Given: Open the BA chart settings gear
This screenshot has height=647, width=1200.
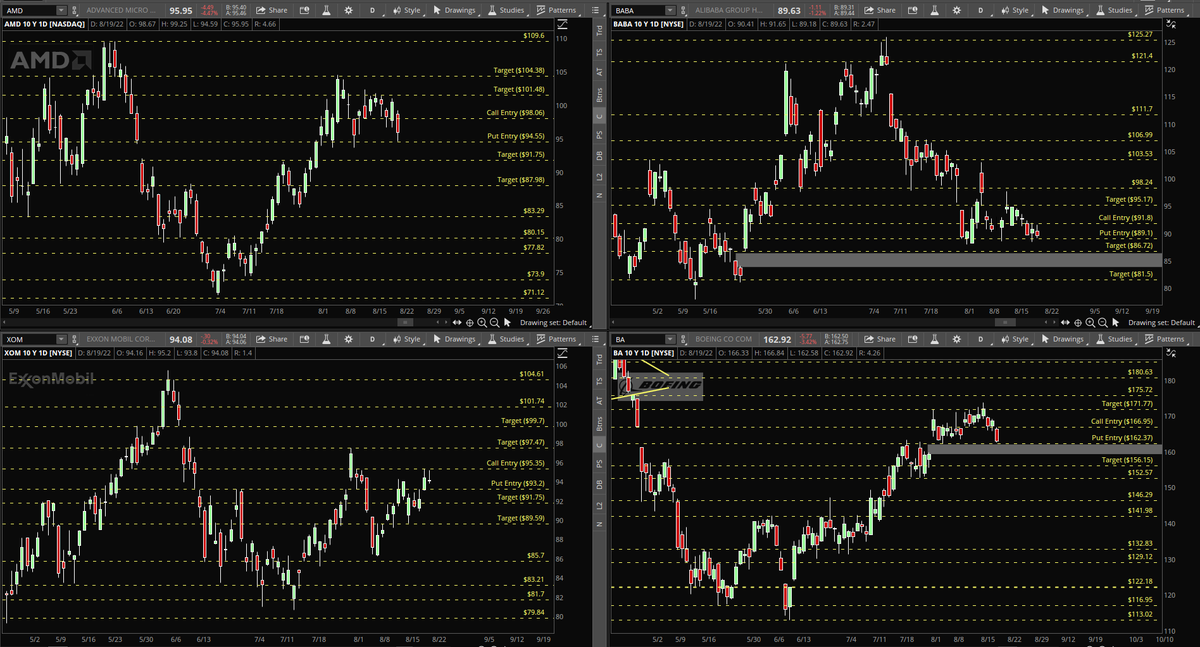Looking at the screenshot, I should tap(956, 339).
